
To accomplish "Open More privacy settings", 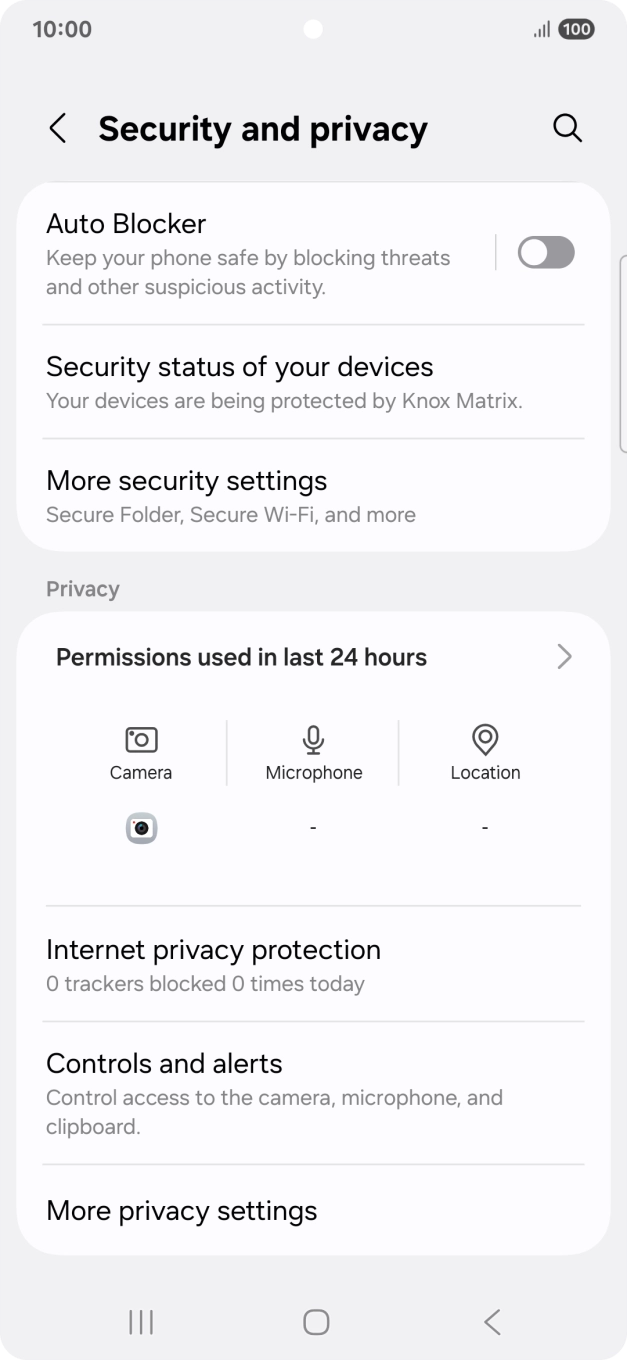I will (181, 1211).
